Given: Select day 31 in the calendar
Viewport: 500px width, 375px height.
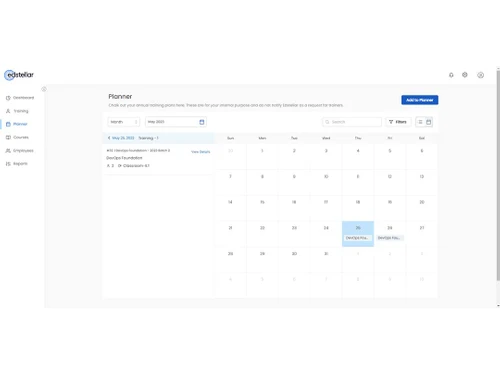Looking at the screenshot, I should pyautogui.click(x=326, y=259).
